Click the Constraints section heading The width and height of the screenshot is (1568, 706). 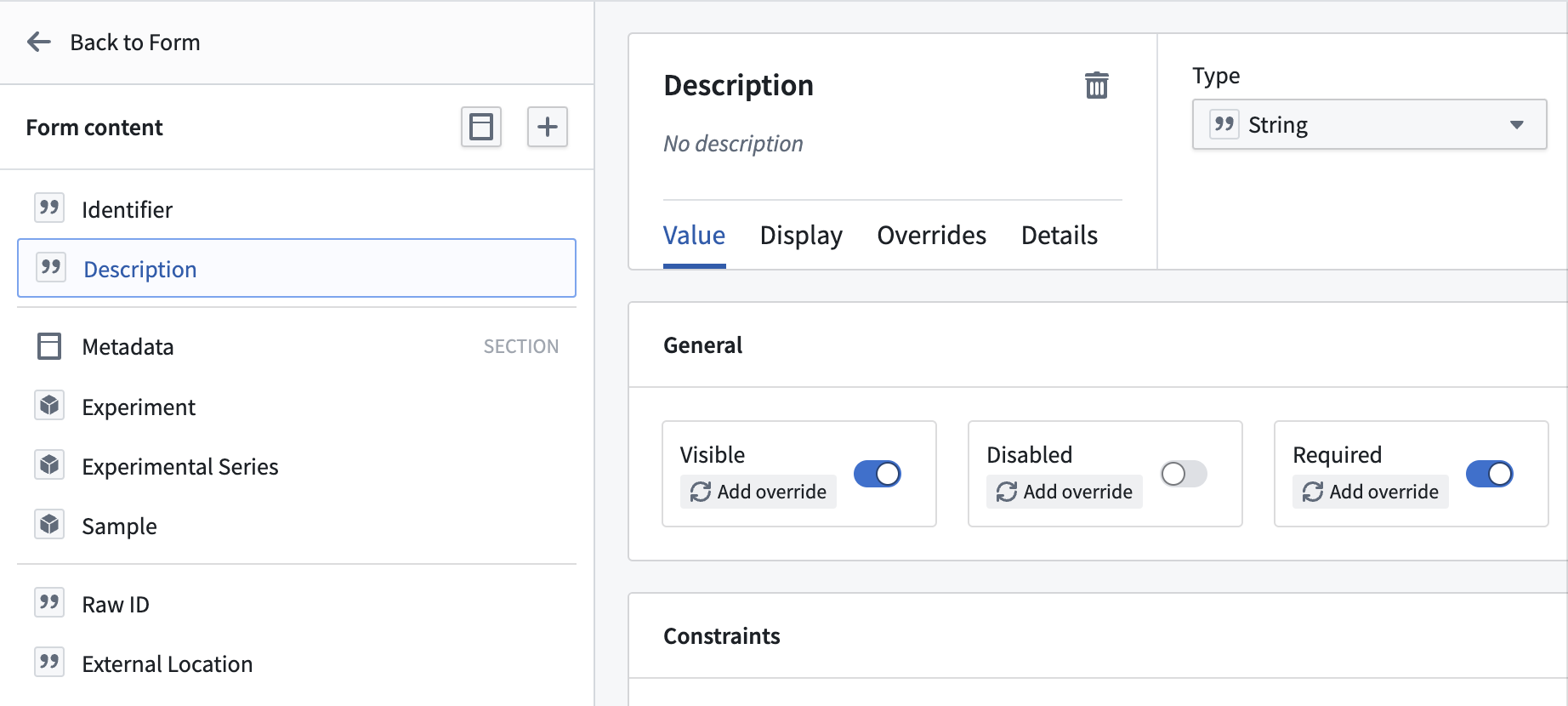[x=721, y=636]
